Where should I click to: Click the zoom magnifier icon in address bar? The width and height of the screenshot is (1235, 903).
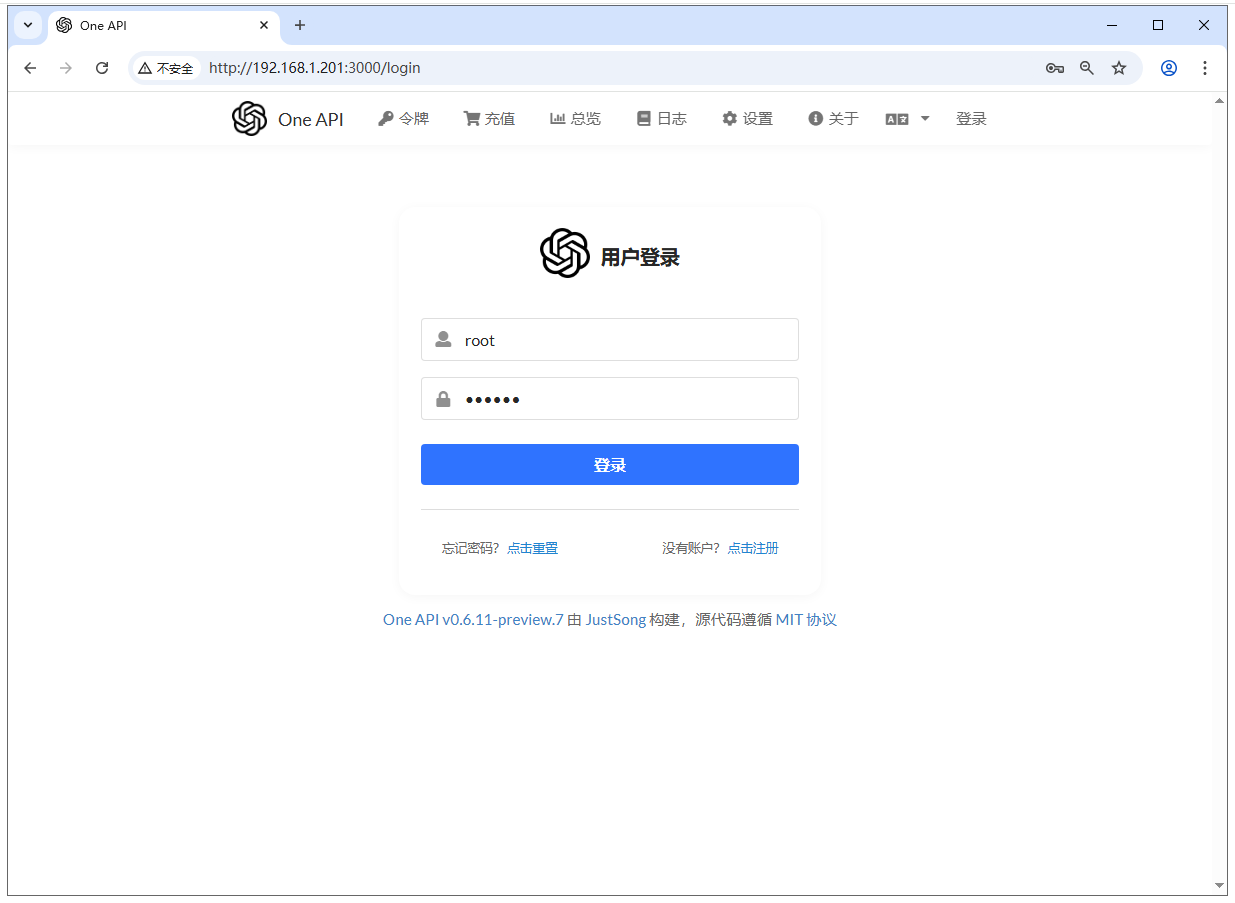(1087, 68)
